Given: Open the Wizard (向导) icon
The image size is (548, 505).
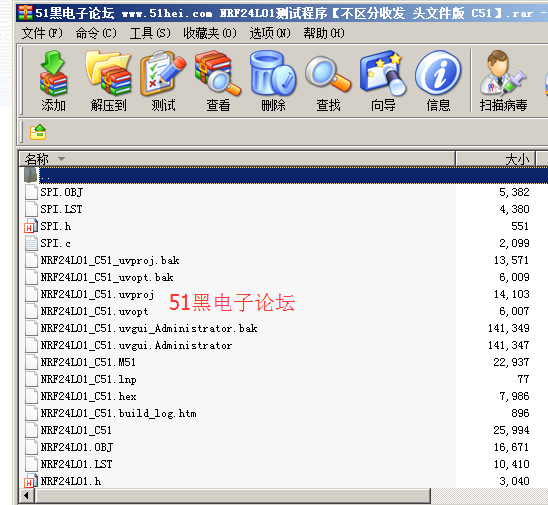Looking at the screenshot, I should (x=383, y=73).
